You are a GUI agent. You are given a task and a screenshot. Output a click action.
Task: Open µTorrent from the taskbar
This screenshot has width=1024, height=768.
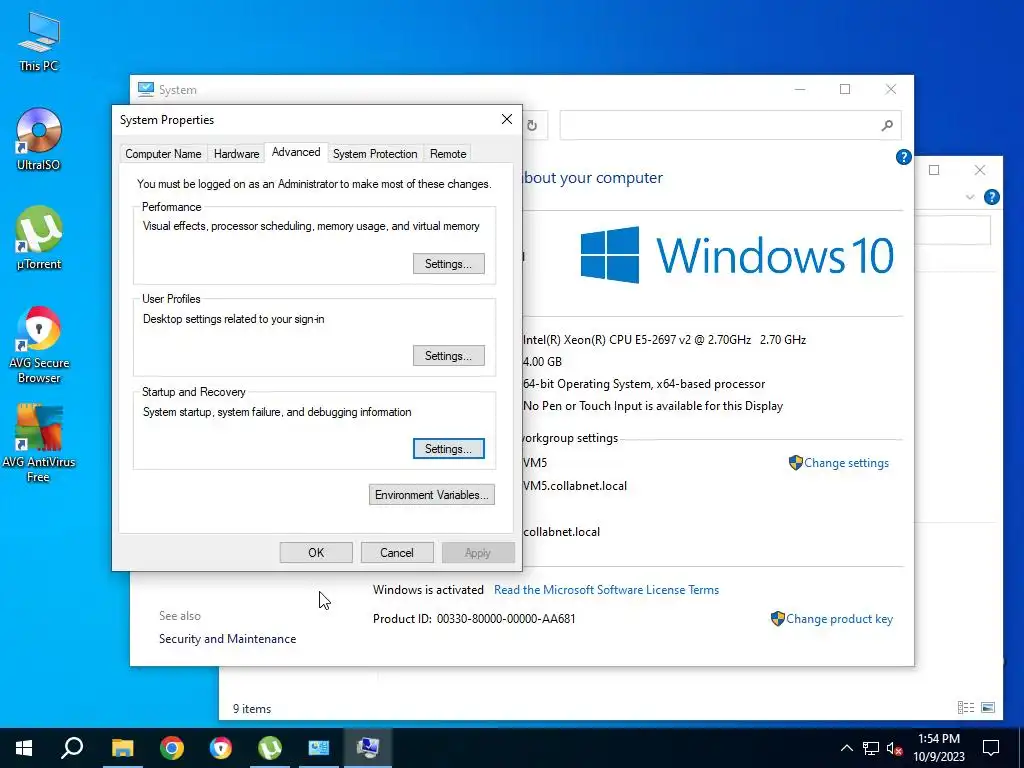click(x=270, y=748)
